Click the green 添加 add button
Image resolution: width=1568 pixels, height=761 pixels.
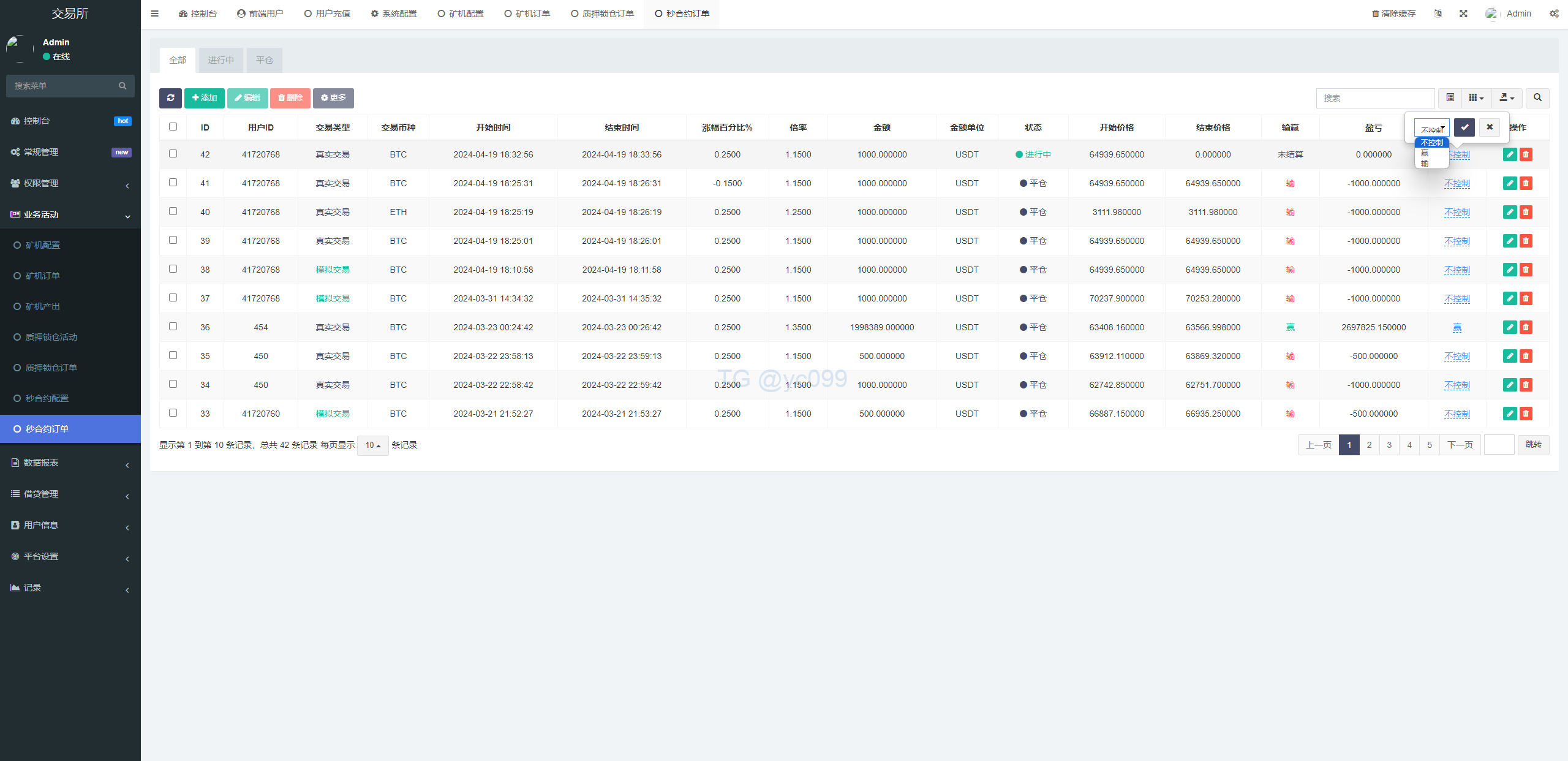click(205, 98)
